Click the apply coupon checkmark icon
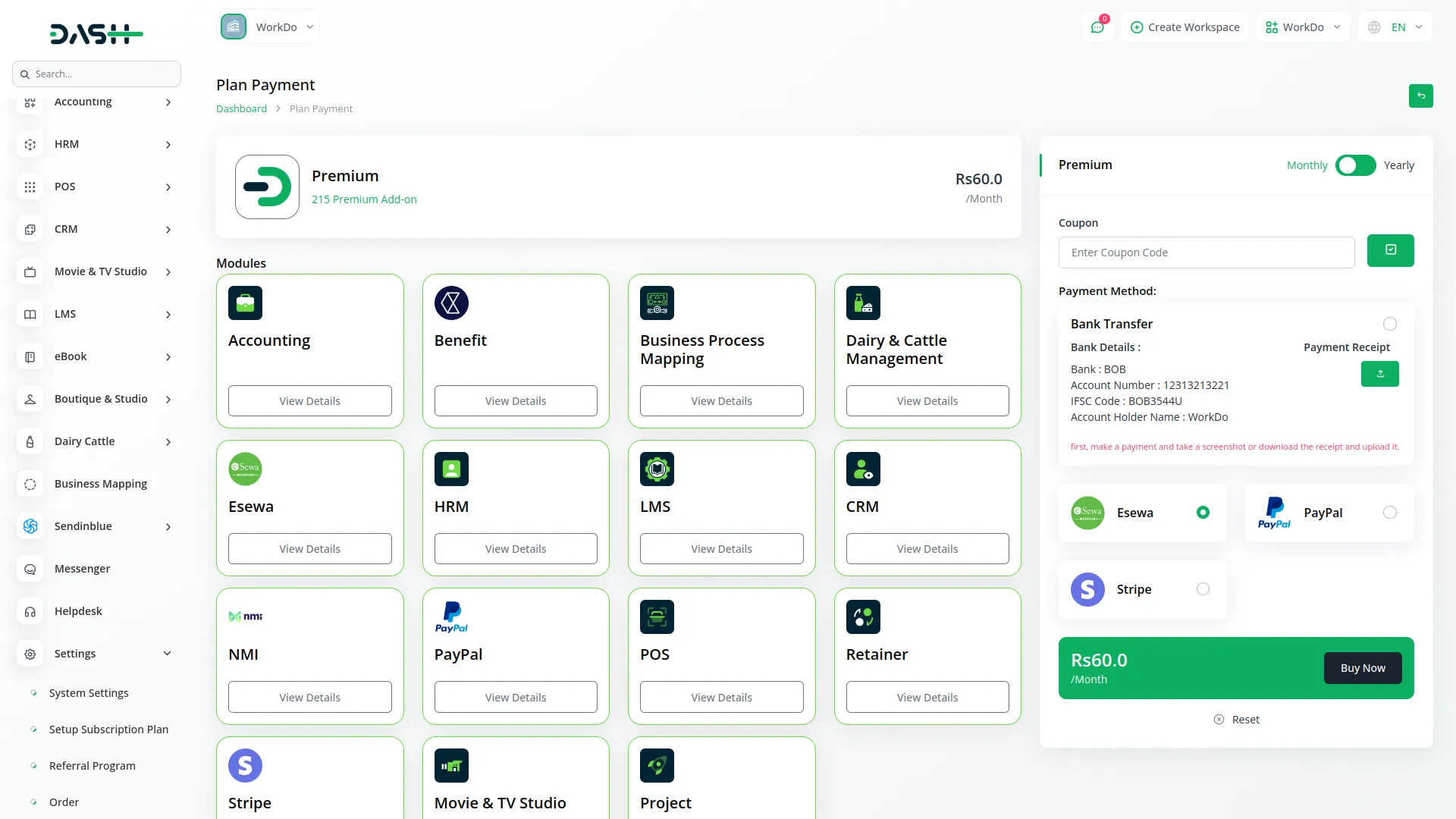This screenshot has width=1456, height=819. pos(1390,250)
